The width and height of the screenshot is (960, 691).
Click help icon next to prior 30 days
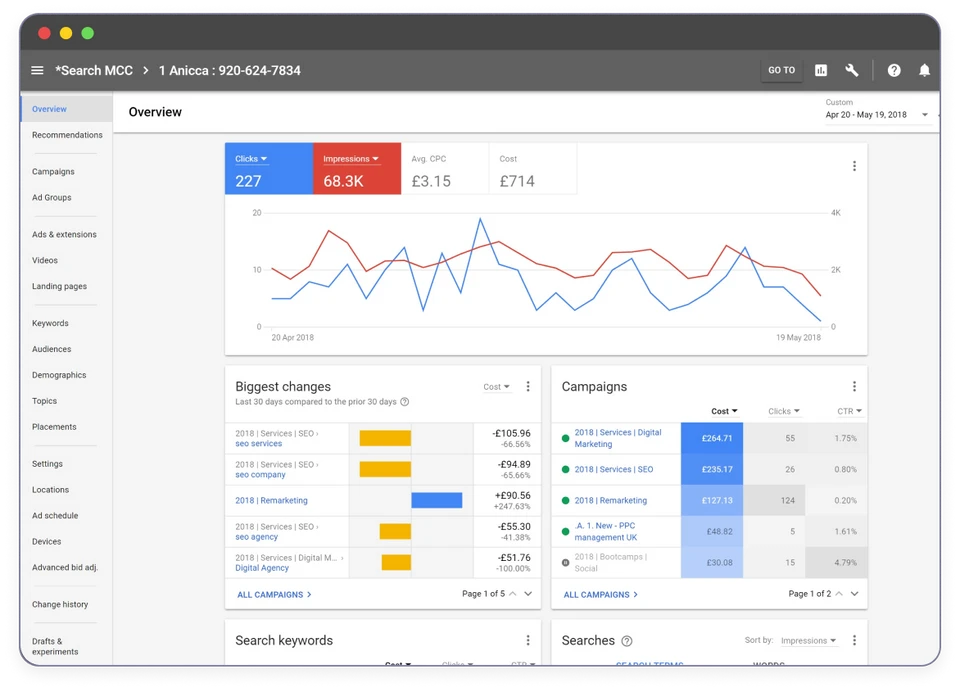coord(405,402)
